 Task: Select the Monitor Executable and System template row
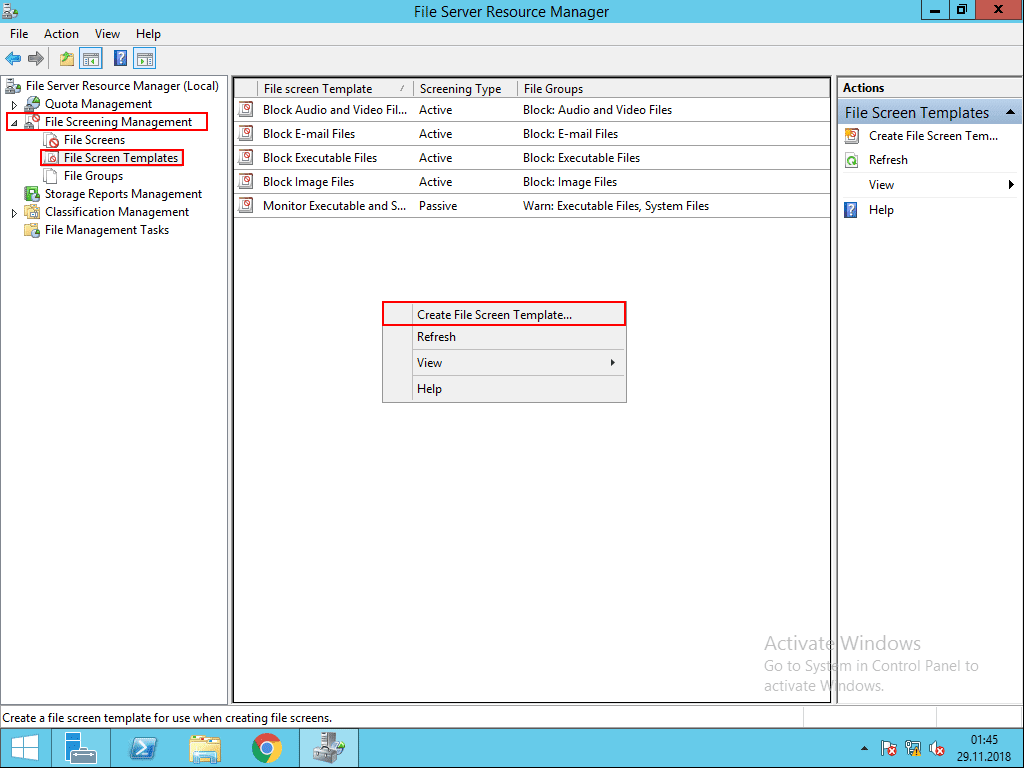[330, 205]
